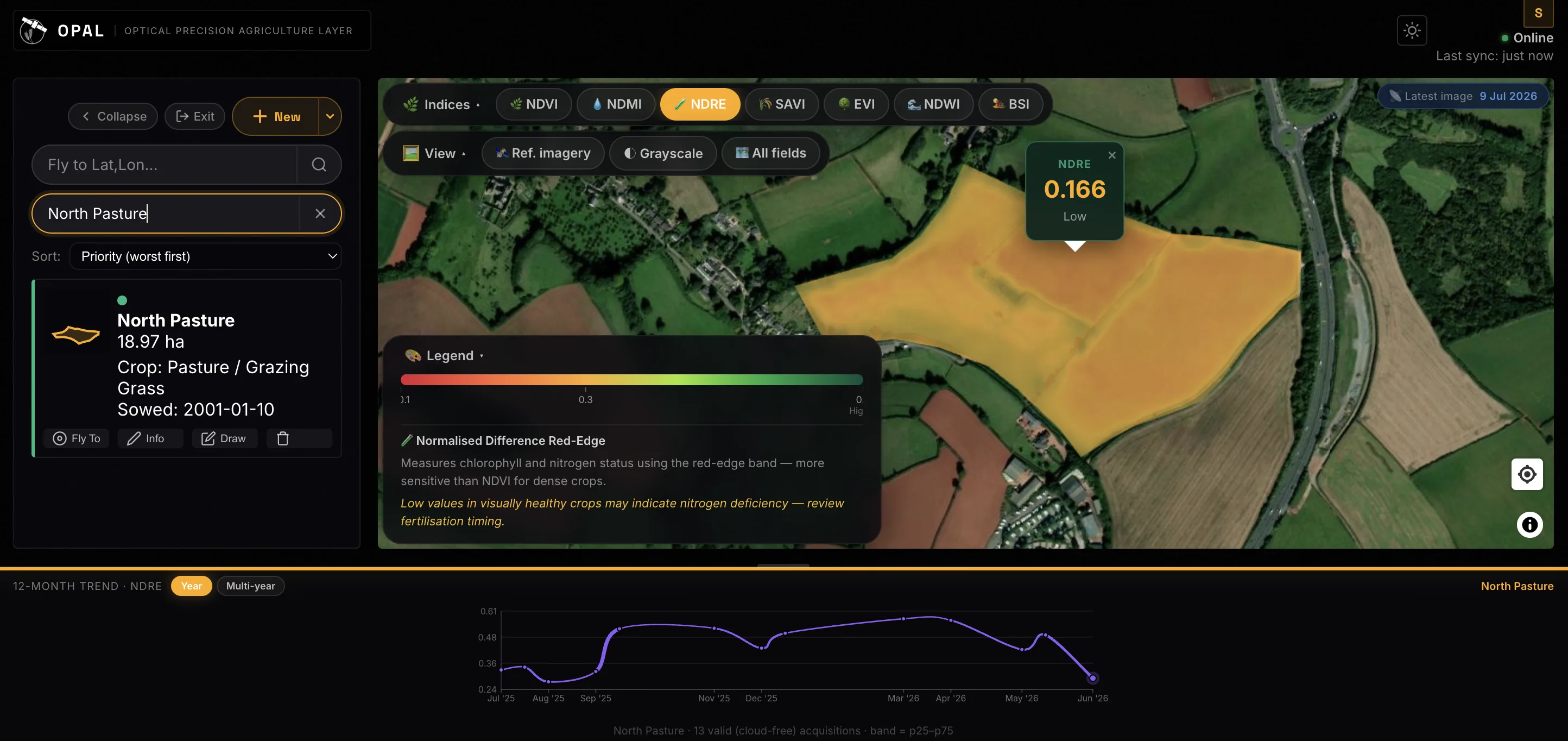This screenshot has height=741, width=1568.
Task: Click the 'Online' status indicator
Action: click(x=1527, y=37)
